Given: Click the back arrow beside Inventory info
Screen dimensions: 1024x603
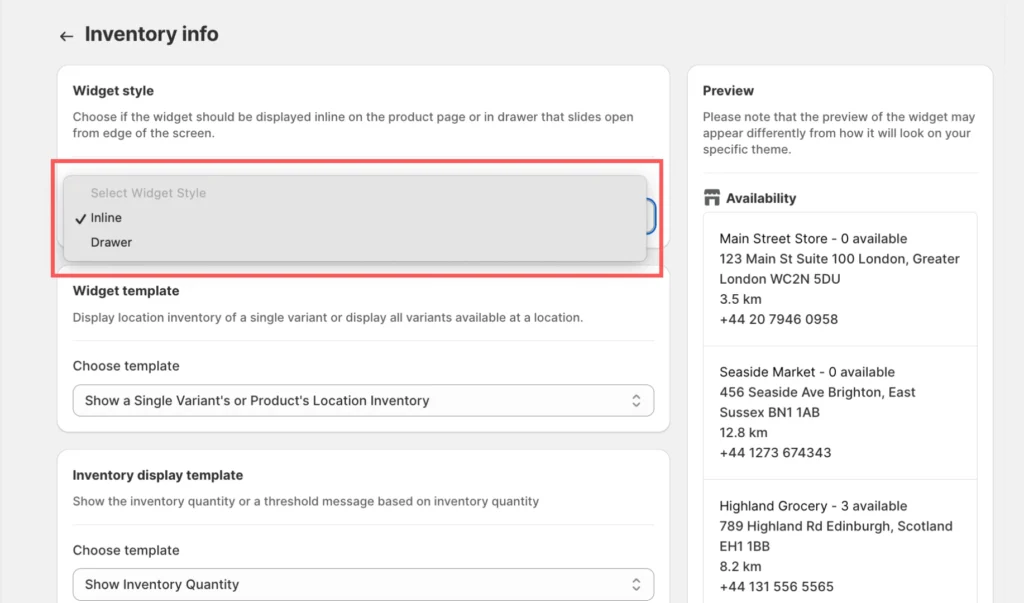Looking at the screenshot, I should click(x=66, y=36).
